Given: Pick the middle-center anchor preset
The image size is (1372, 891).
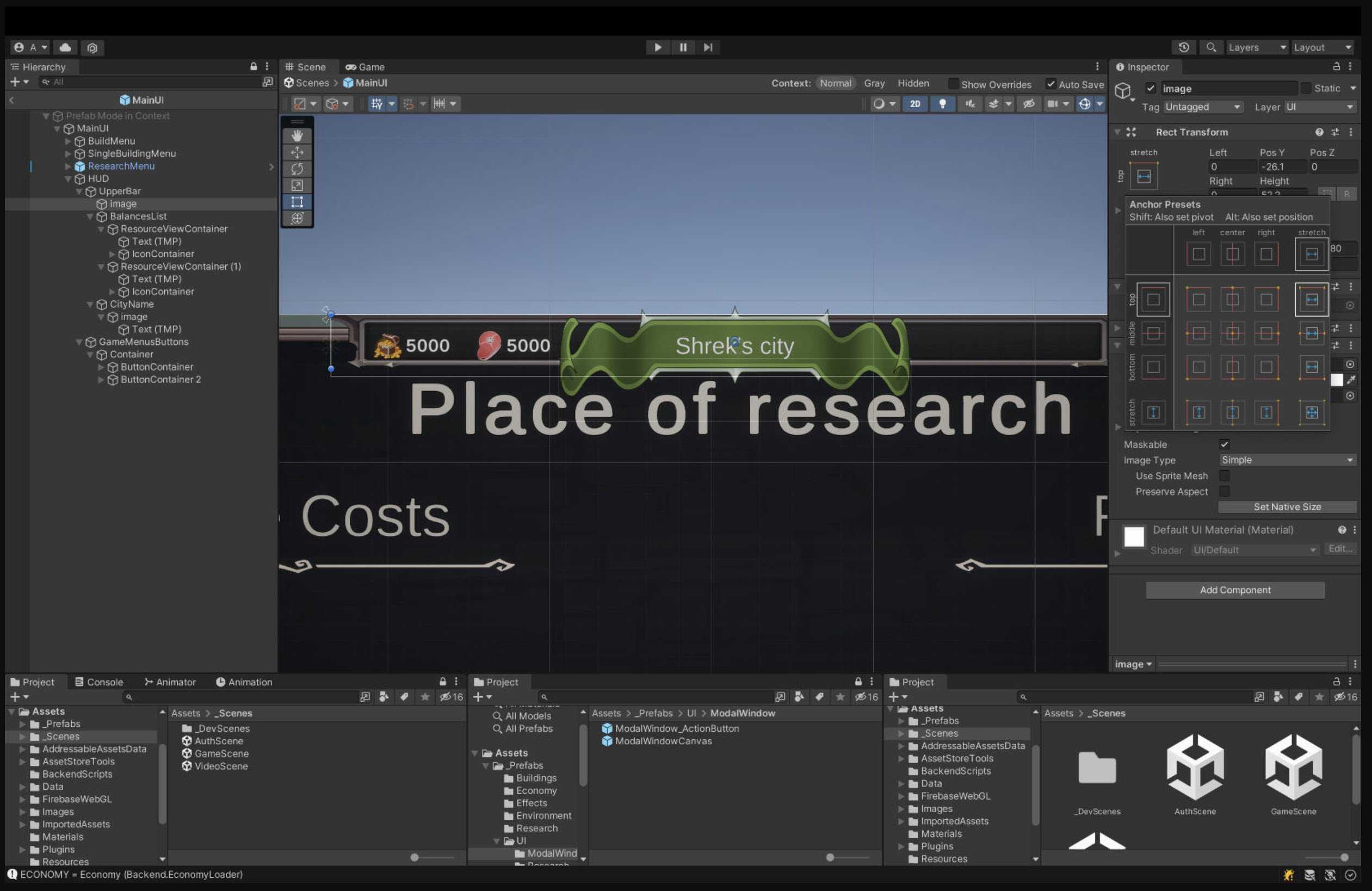Looking at the screenshot, I should 1232,333.
